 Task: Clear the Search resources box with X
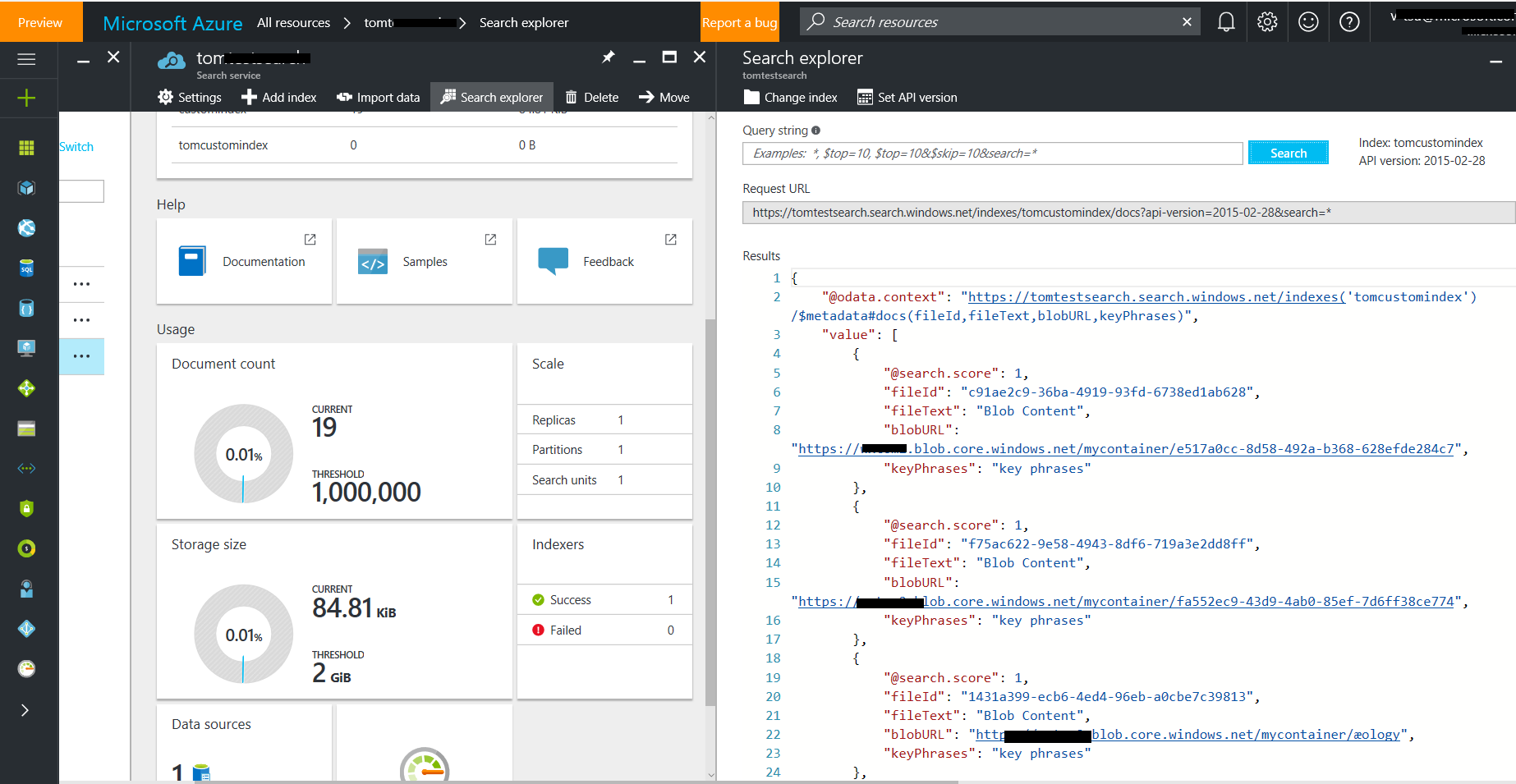click(x=1187, y=22)
